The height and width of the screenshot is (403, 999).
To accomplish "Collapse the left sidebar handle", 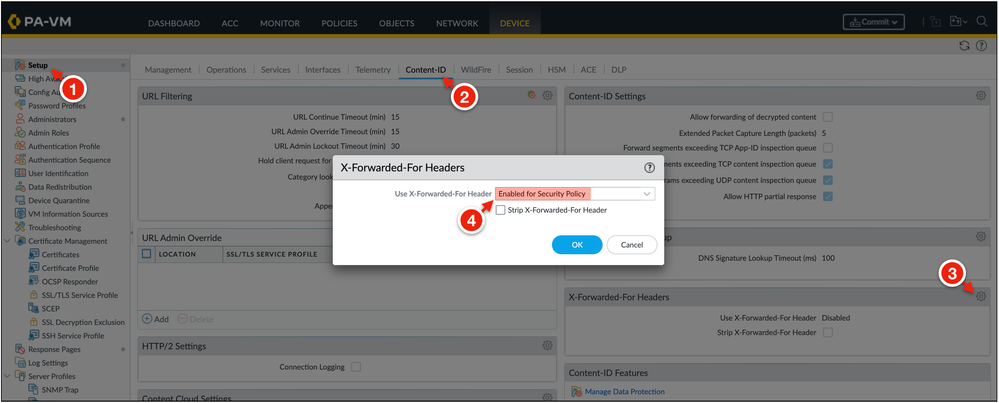I will 131,233.
